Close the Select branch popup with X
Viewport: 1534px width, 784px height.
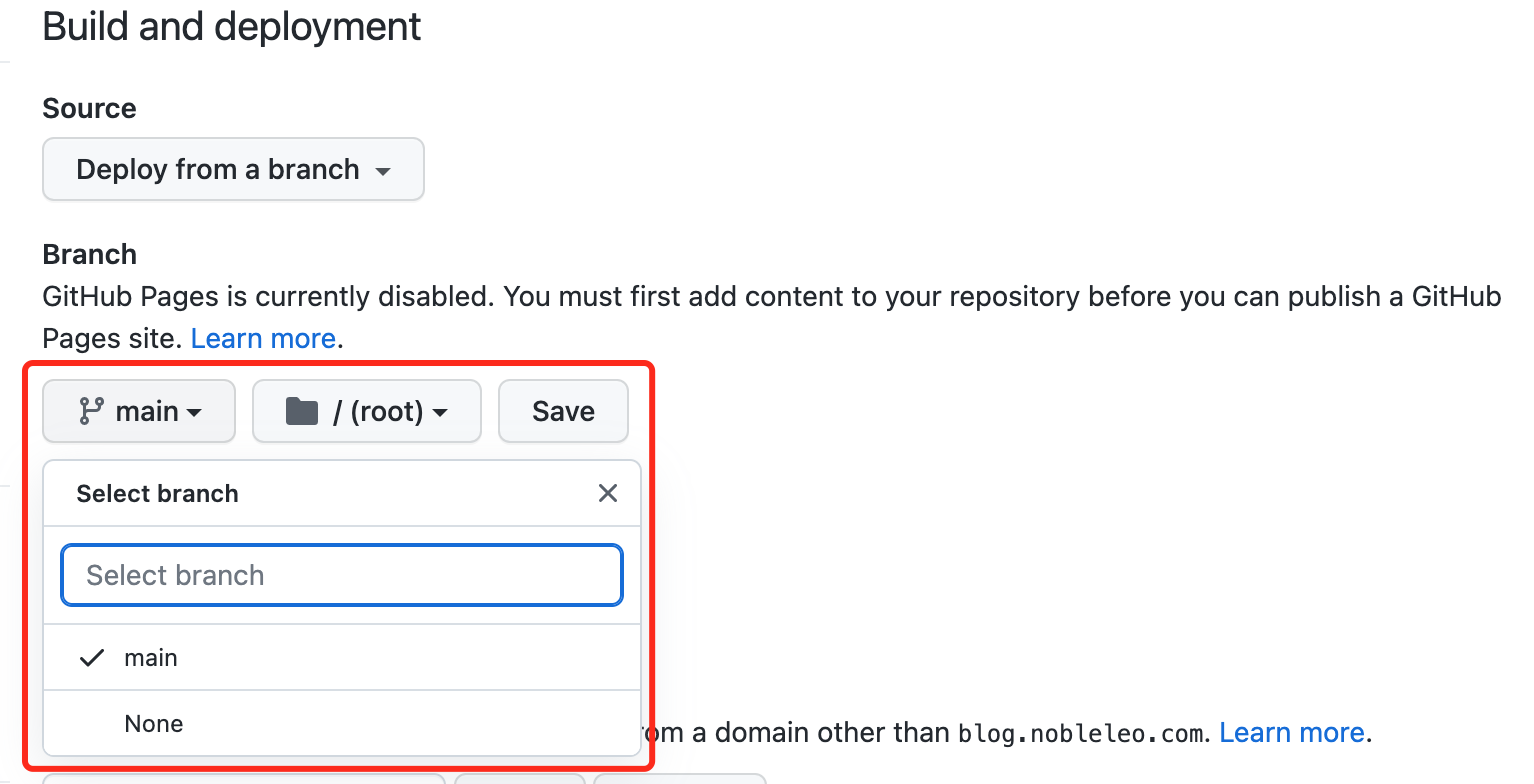[x=607, y=493]
